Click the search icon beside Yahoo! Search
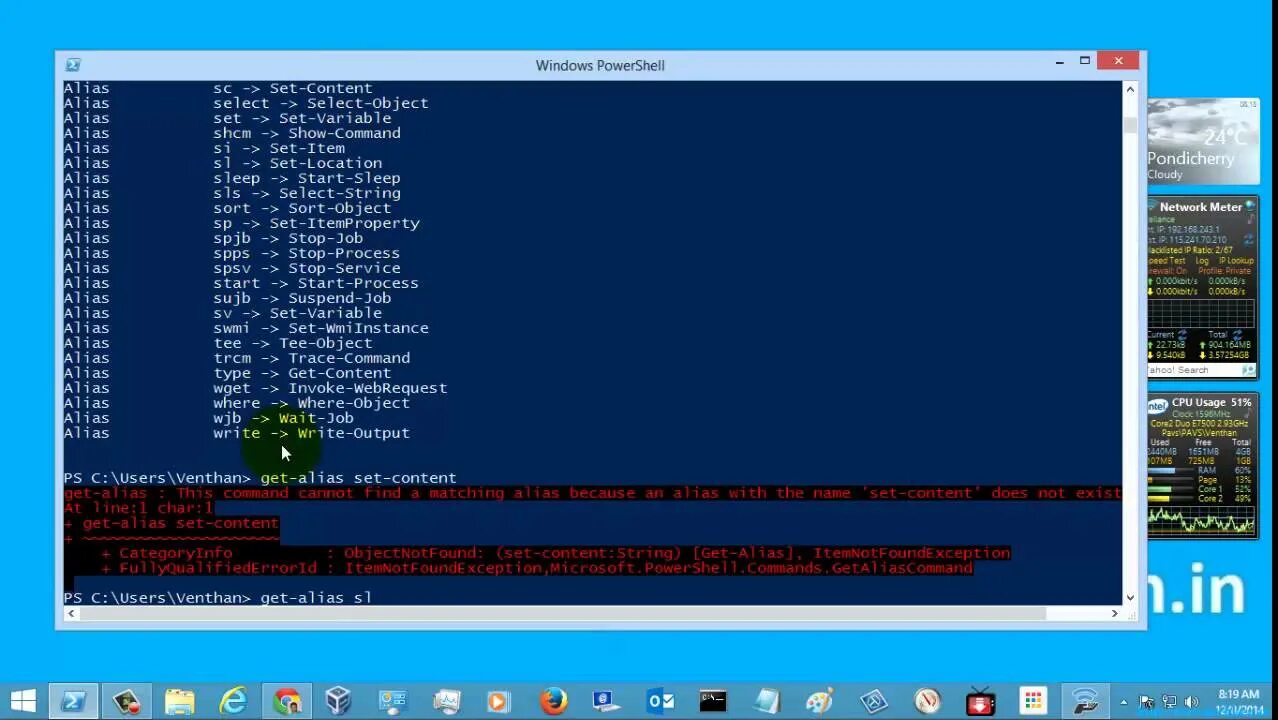The image size is (1278, 720). 1248,370
